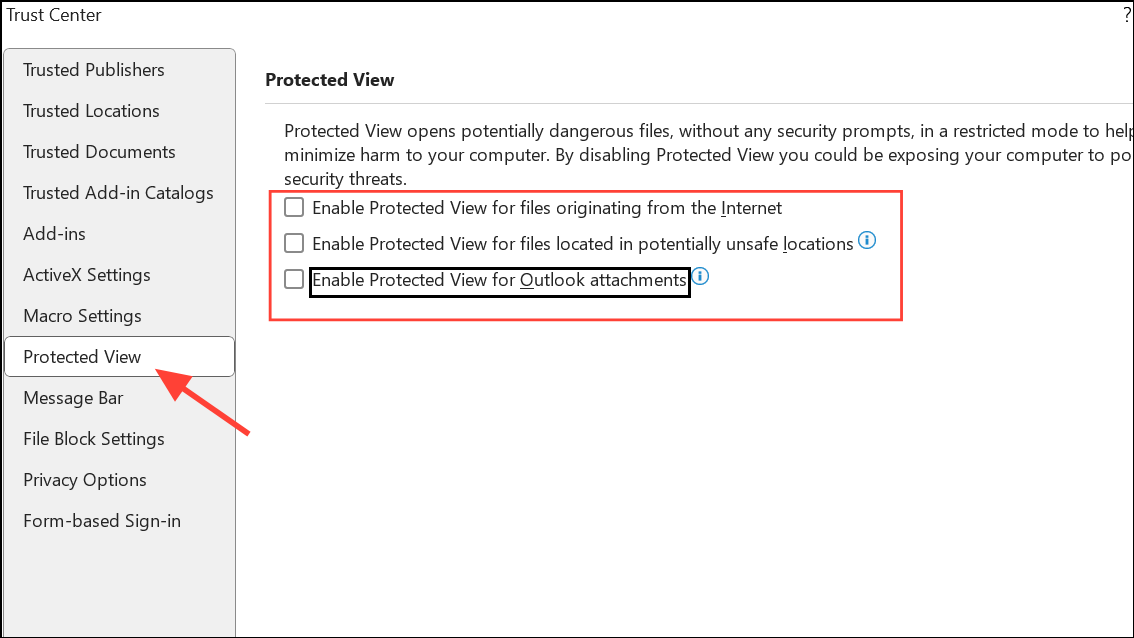Select Form-based Sign-in settings
The height and width of the screenshot is (638, 1134).
tap(101, 520)
